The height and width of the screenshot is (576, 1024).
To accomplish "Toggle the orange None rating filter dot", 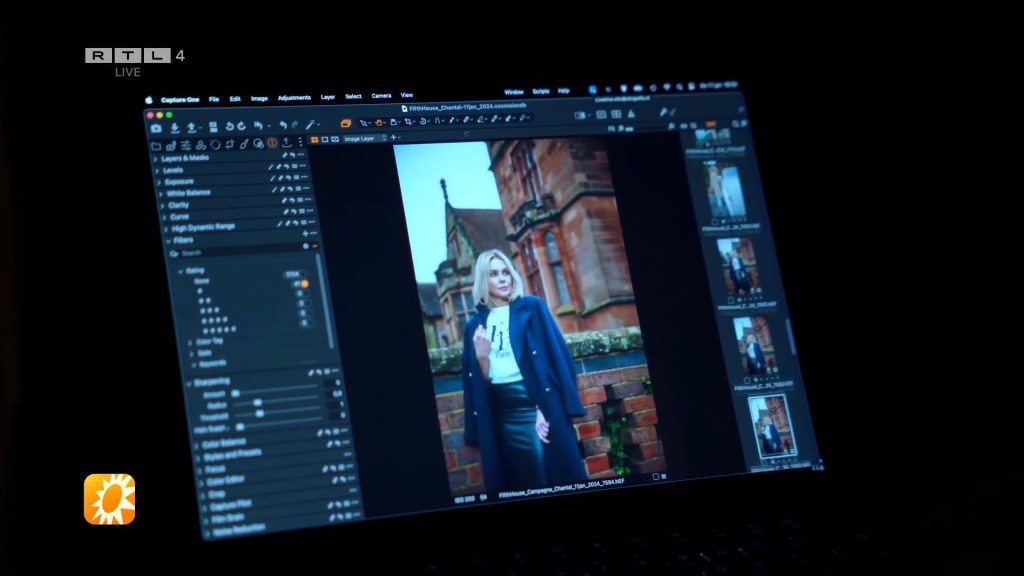I will pos(304,284).
